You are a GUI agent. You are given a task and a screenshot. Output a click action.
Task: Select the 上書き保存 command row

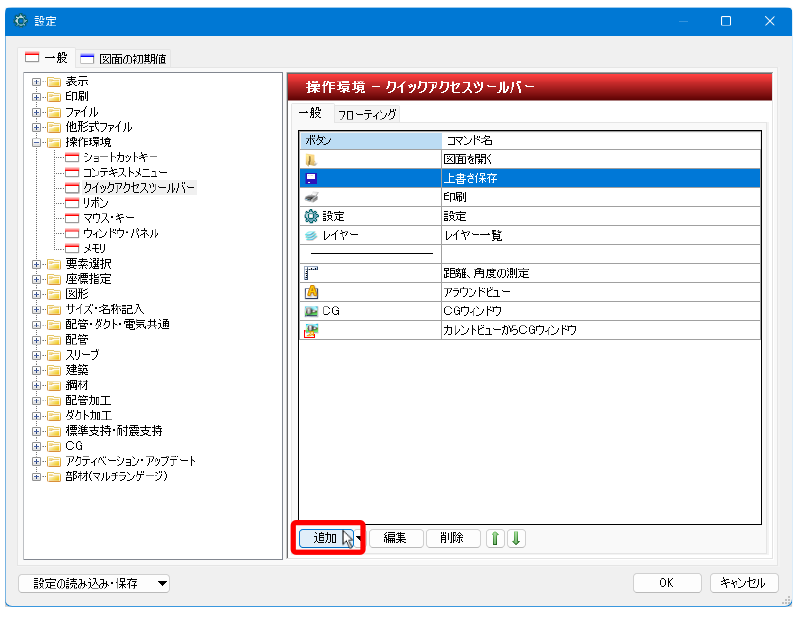530,178
